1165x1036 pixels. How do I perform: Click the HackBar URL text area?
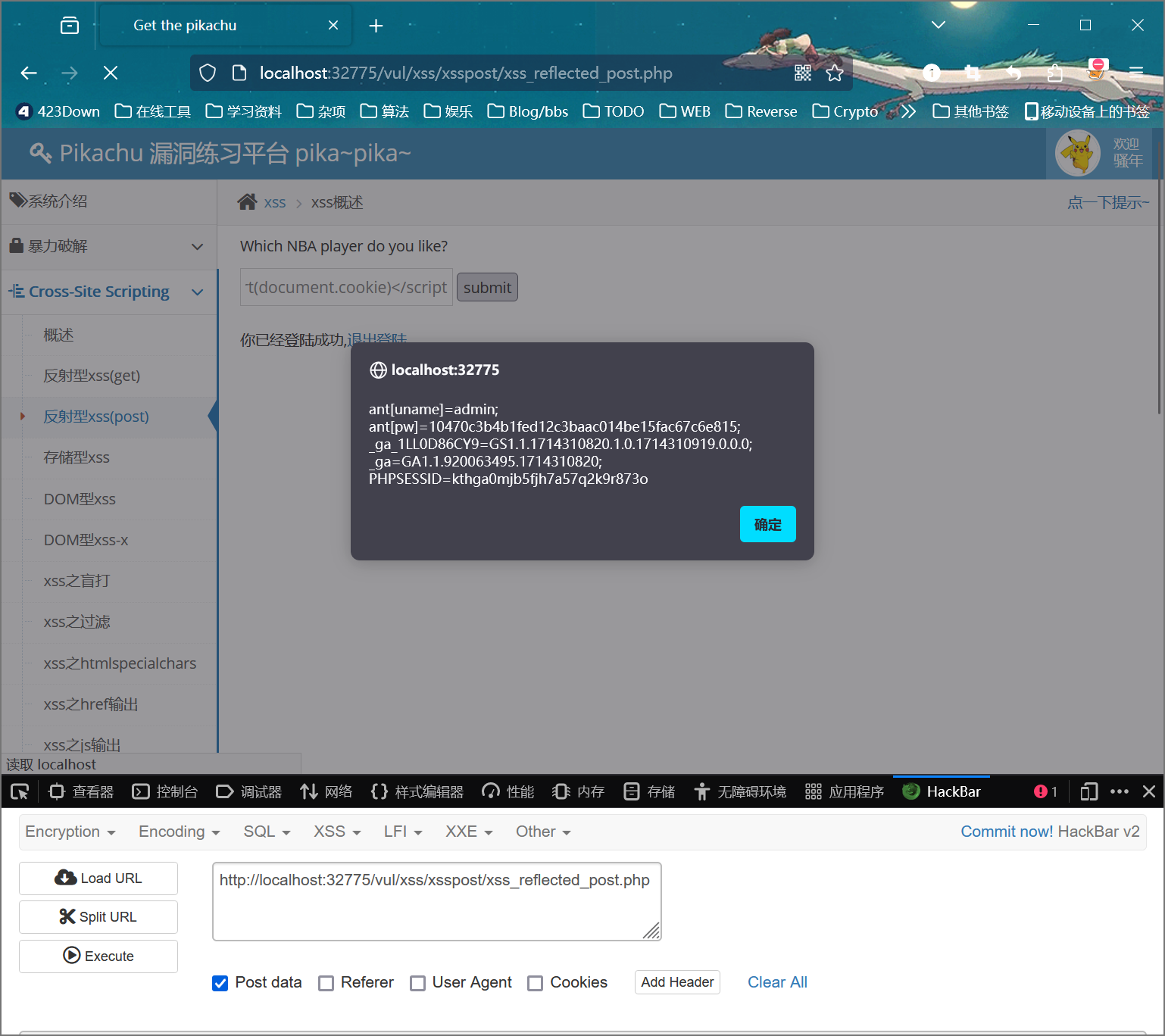click(436, 901)
